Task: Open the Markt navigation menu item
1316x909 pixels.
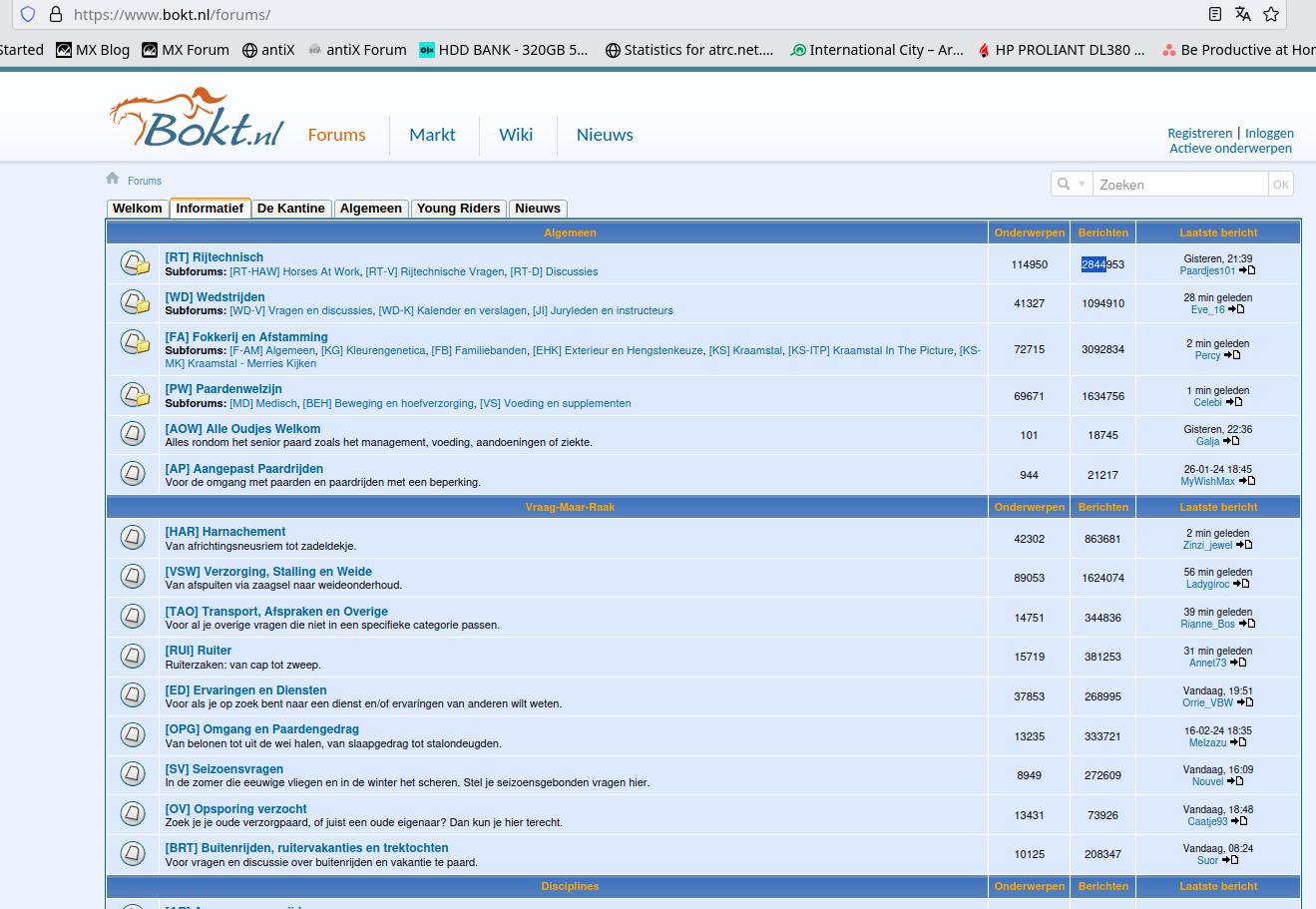Action: [x=432, y=135]
